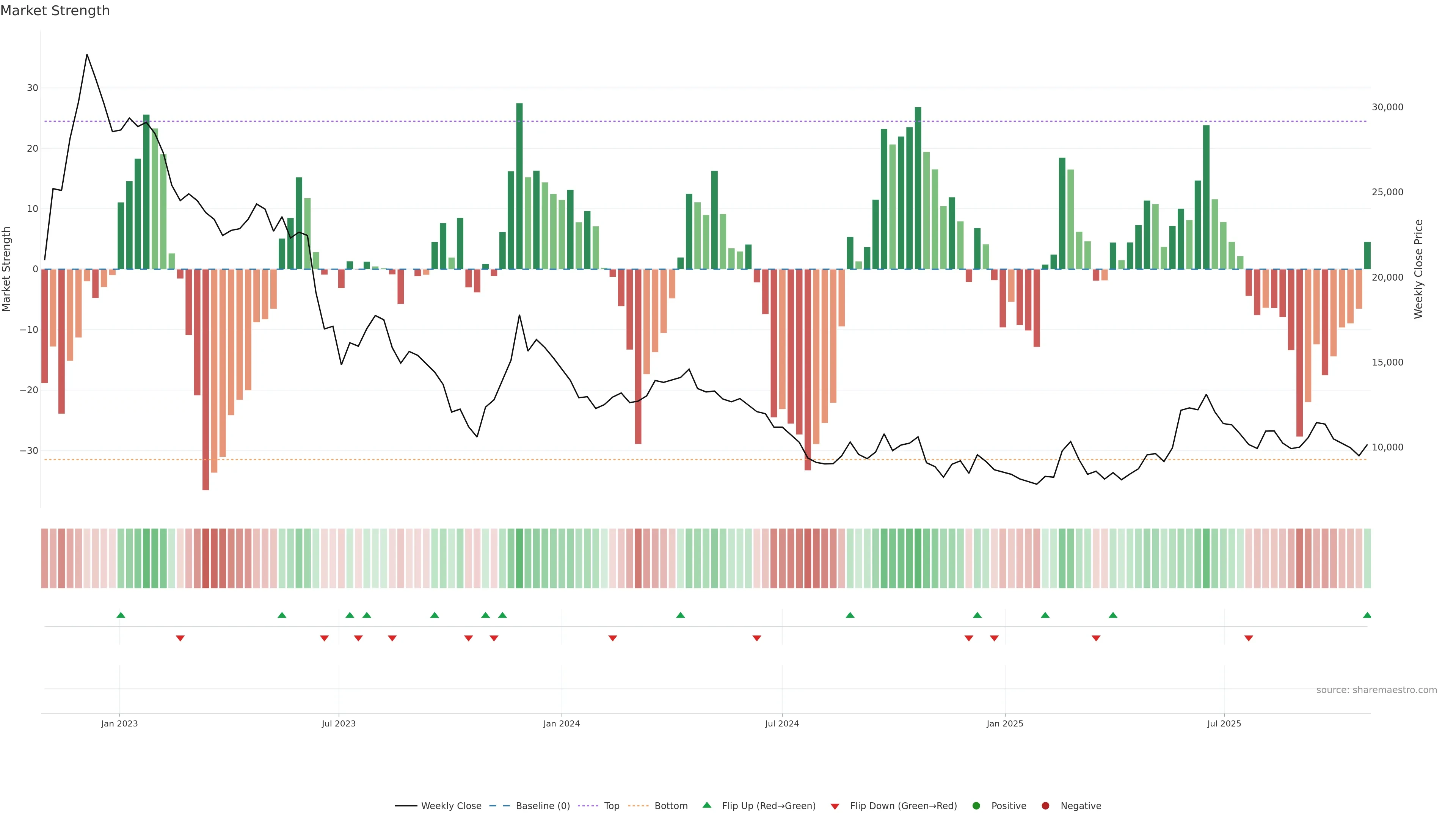Image resolution: width=1456 pixels, height=819 pixels.
Task: Click the Market Strength chart title
Action: [x=55, y=11]
